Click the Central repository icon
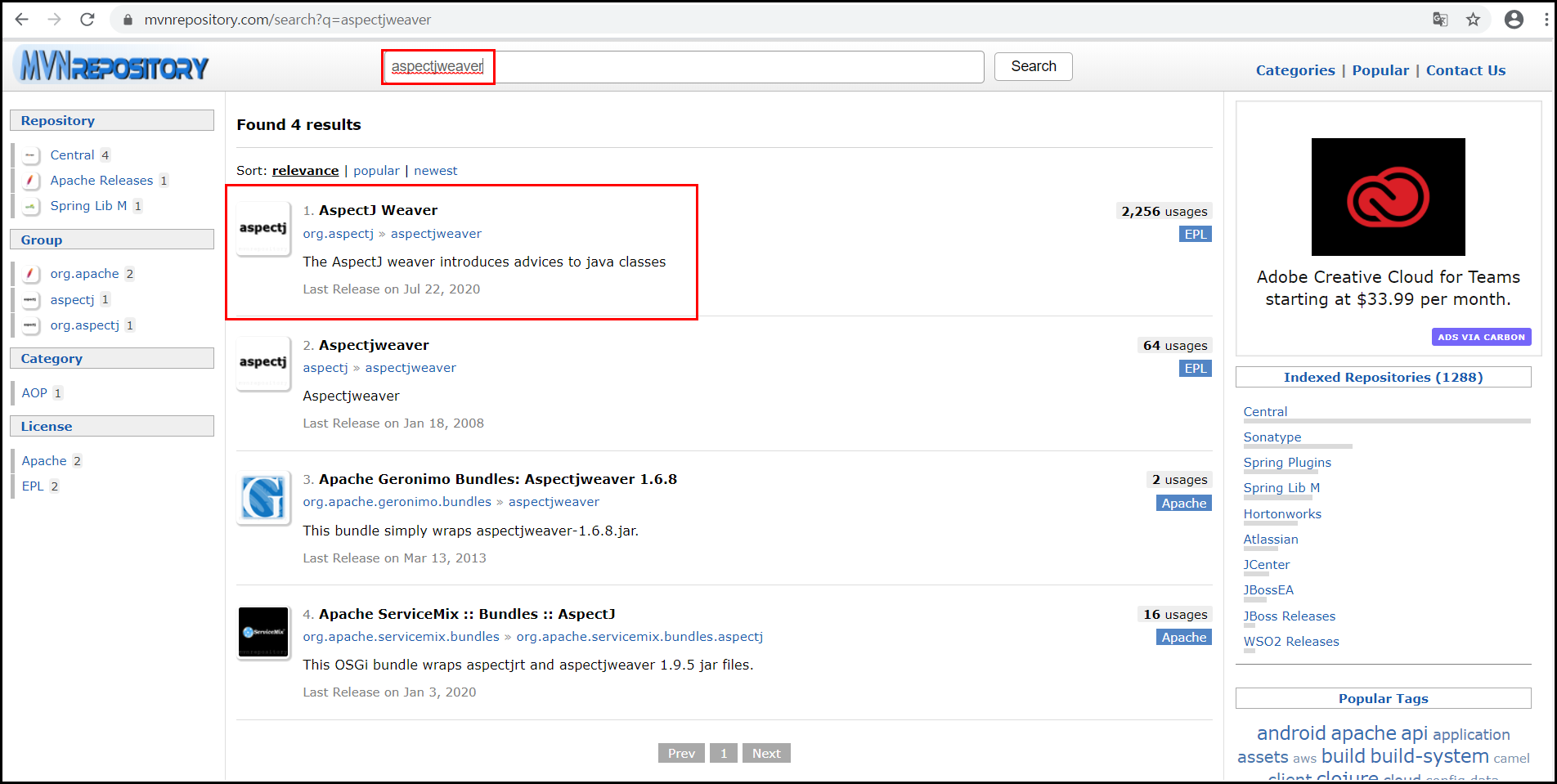1557x784 pixels. [30, 155]
